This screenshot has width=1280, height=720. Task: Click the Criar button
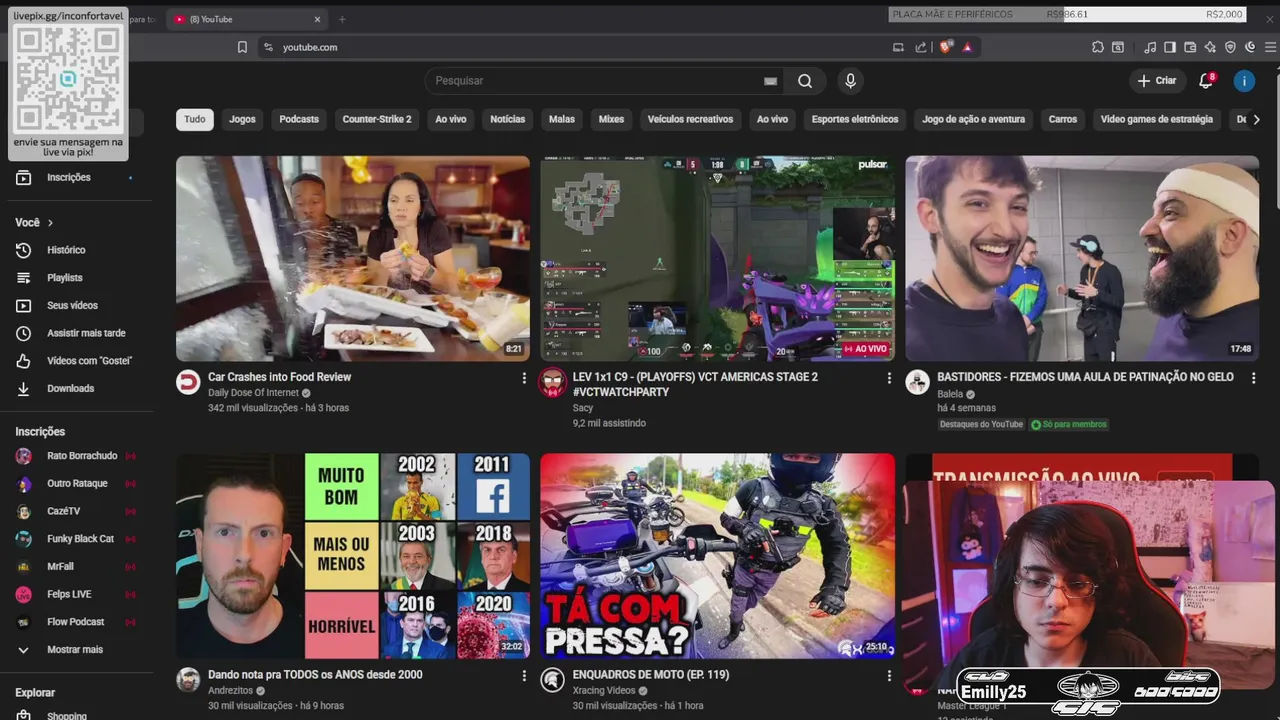pos(1157,81)
